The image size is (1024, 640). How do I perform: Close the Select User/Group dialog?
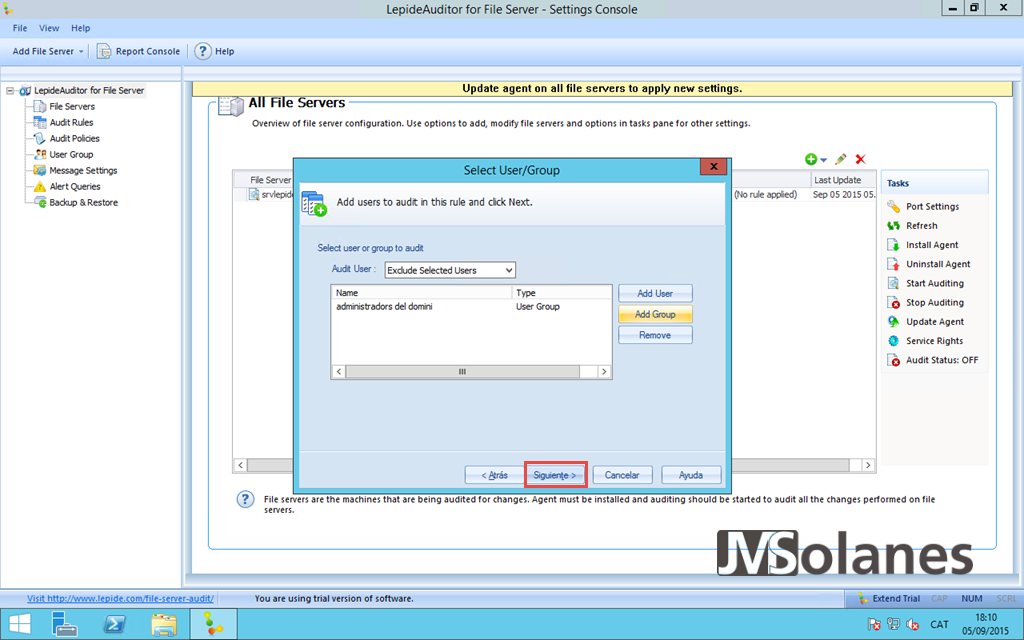(714, 167)
